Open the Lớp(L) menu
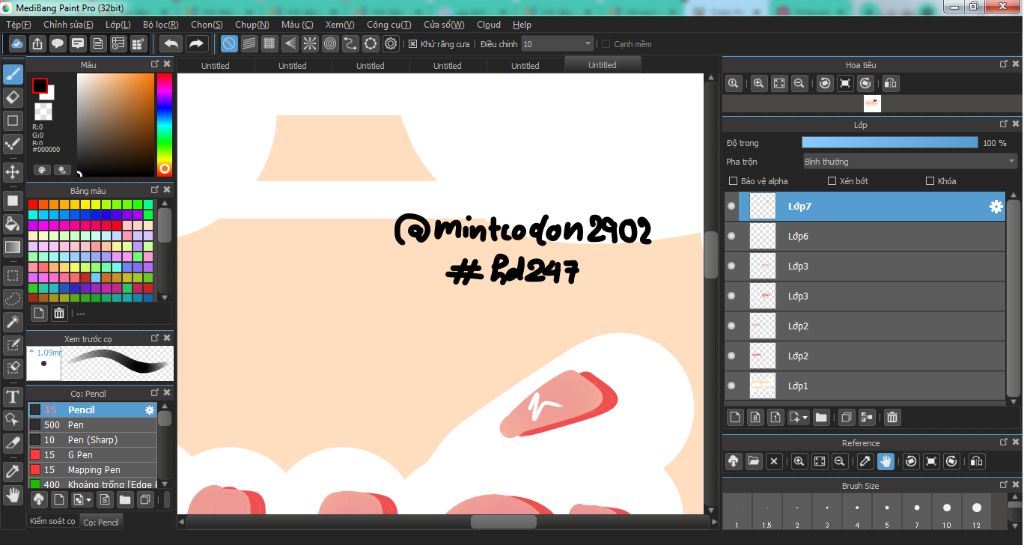The image size is (1024, 548). (118, 24)
